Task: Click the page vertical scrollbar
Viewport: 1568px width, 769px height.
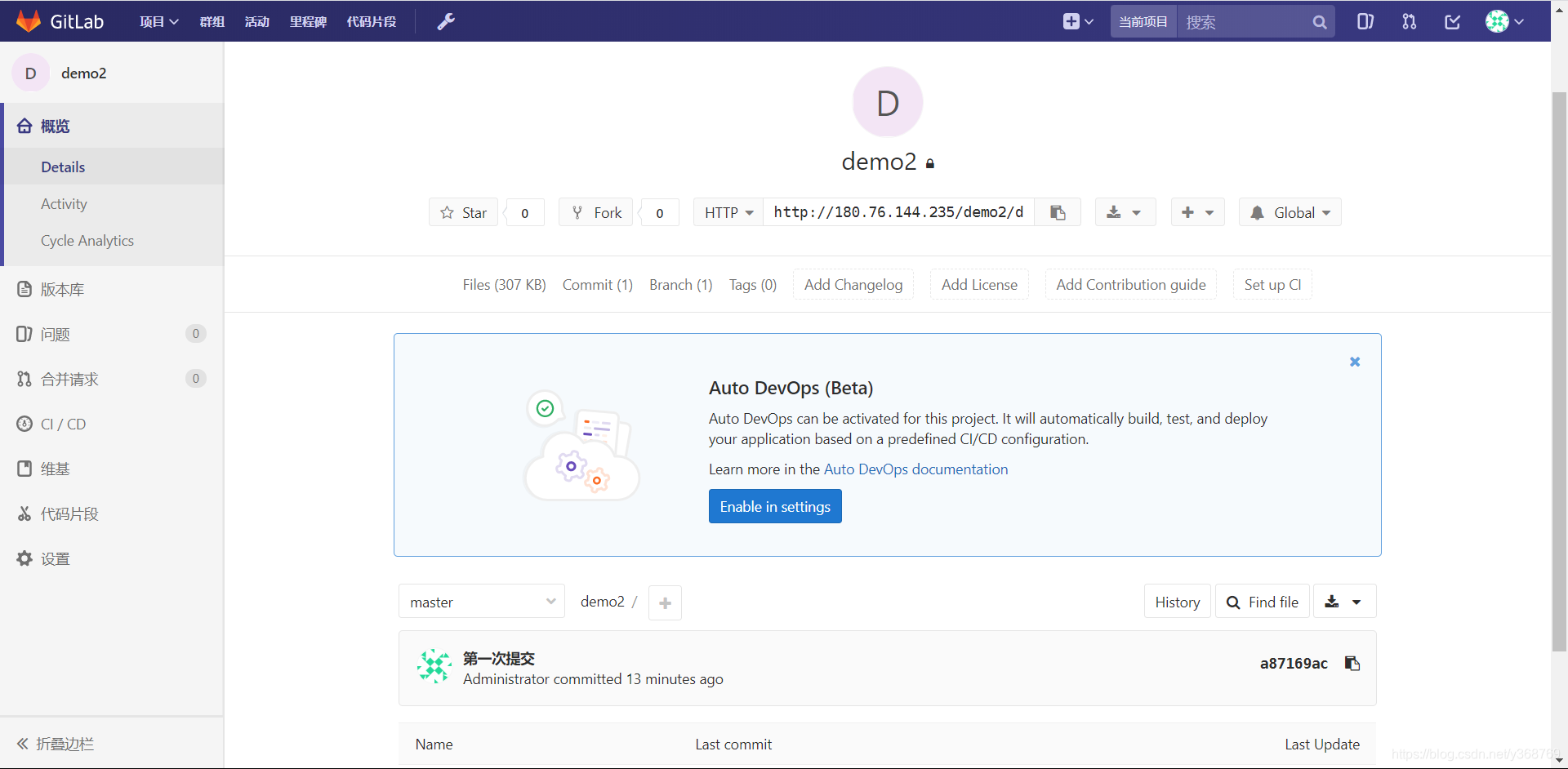Action: pos(1559,372)
